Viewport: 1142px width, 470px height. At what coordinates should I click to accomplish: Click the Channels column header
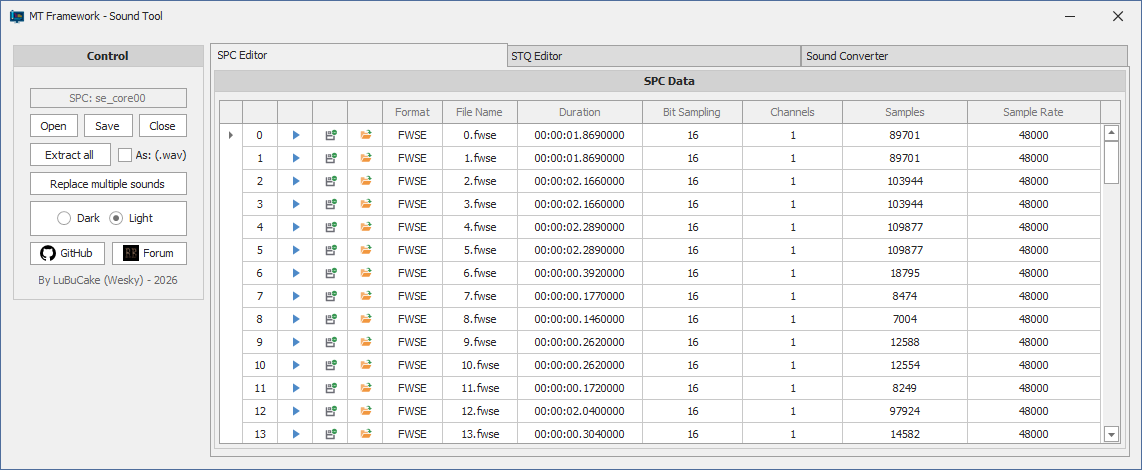792,112
